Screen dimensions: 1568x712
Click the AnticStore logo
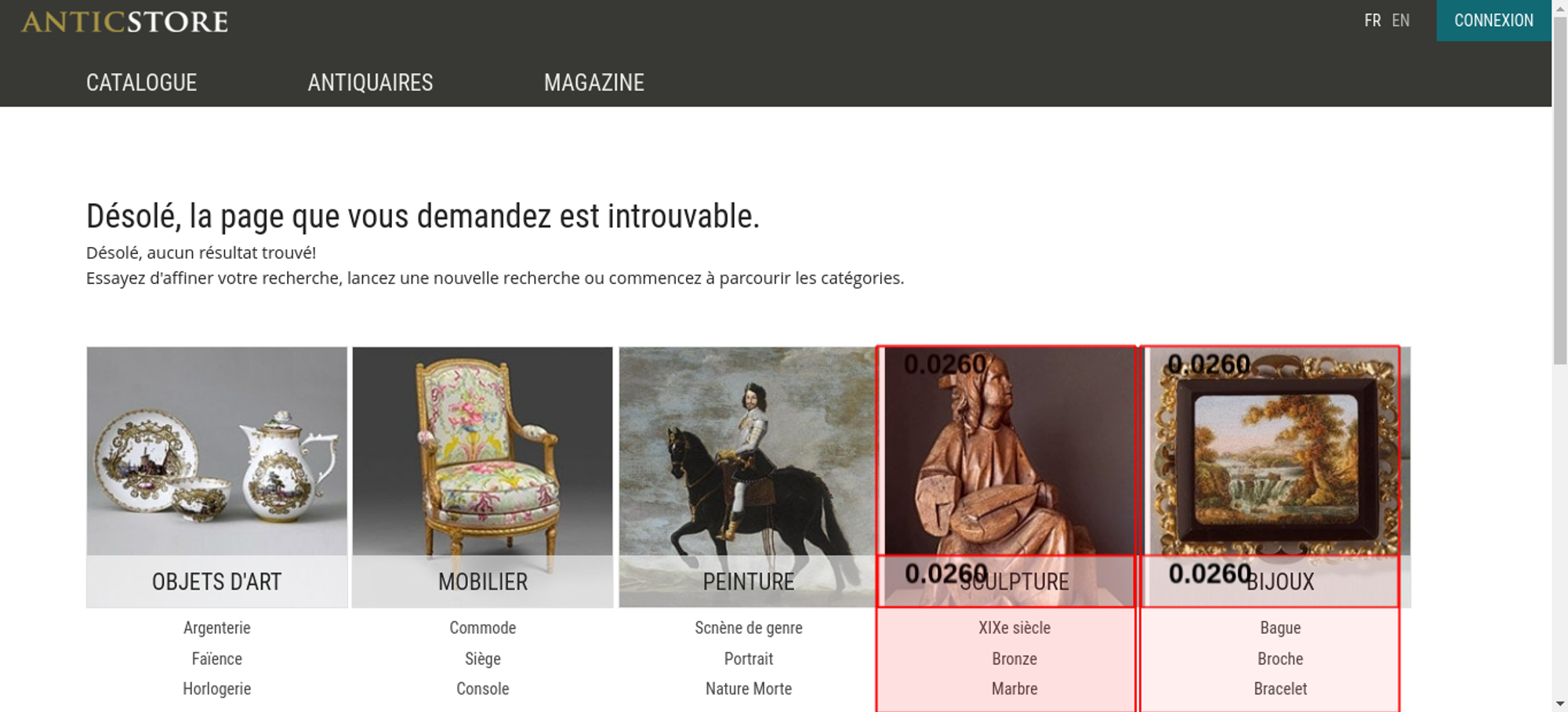[x=125, y=22]
